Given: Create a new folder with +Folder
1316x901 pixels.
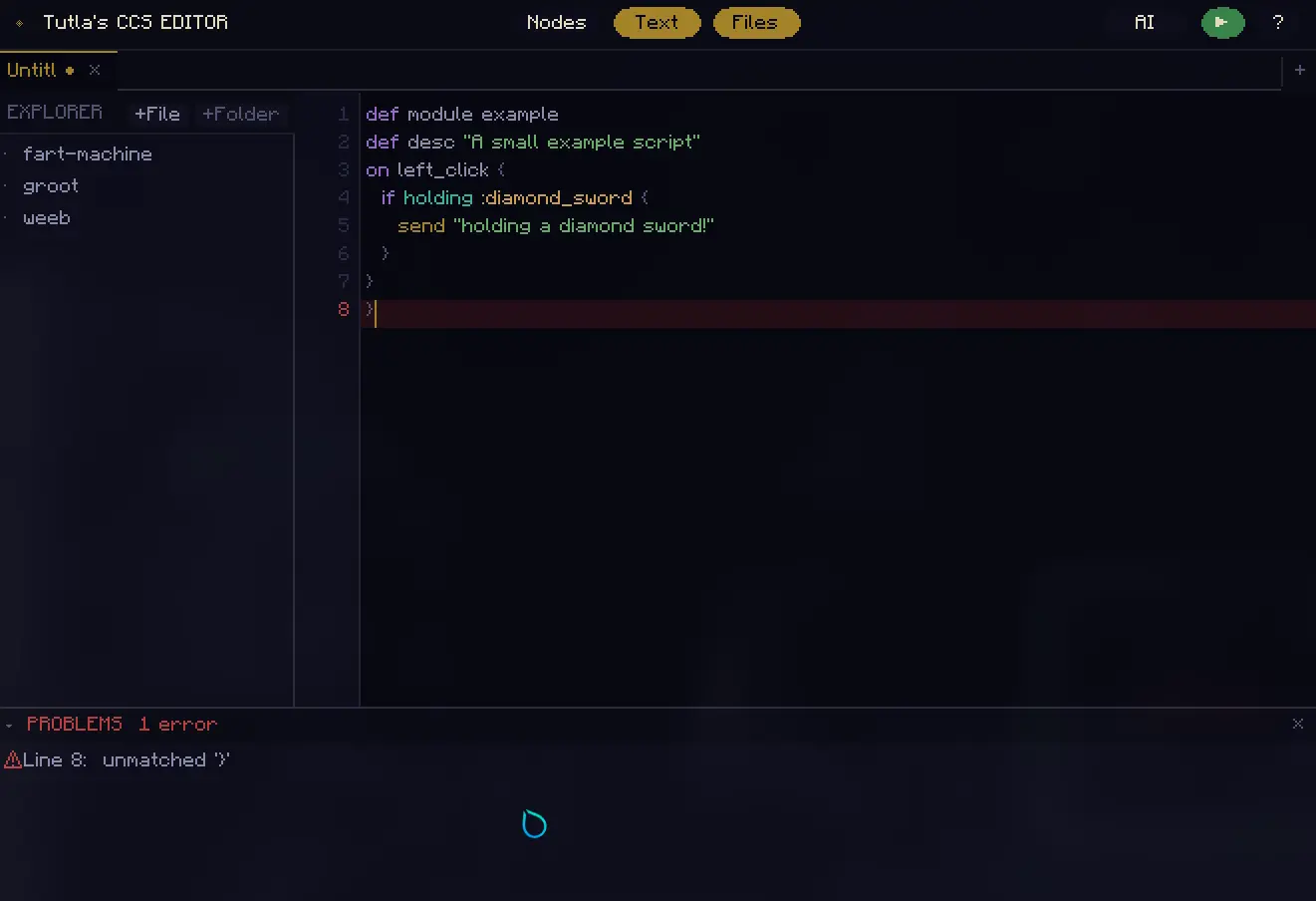Looking at the screenshot, I should point(240,114).
